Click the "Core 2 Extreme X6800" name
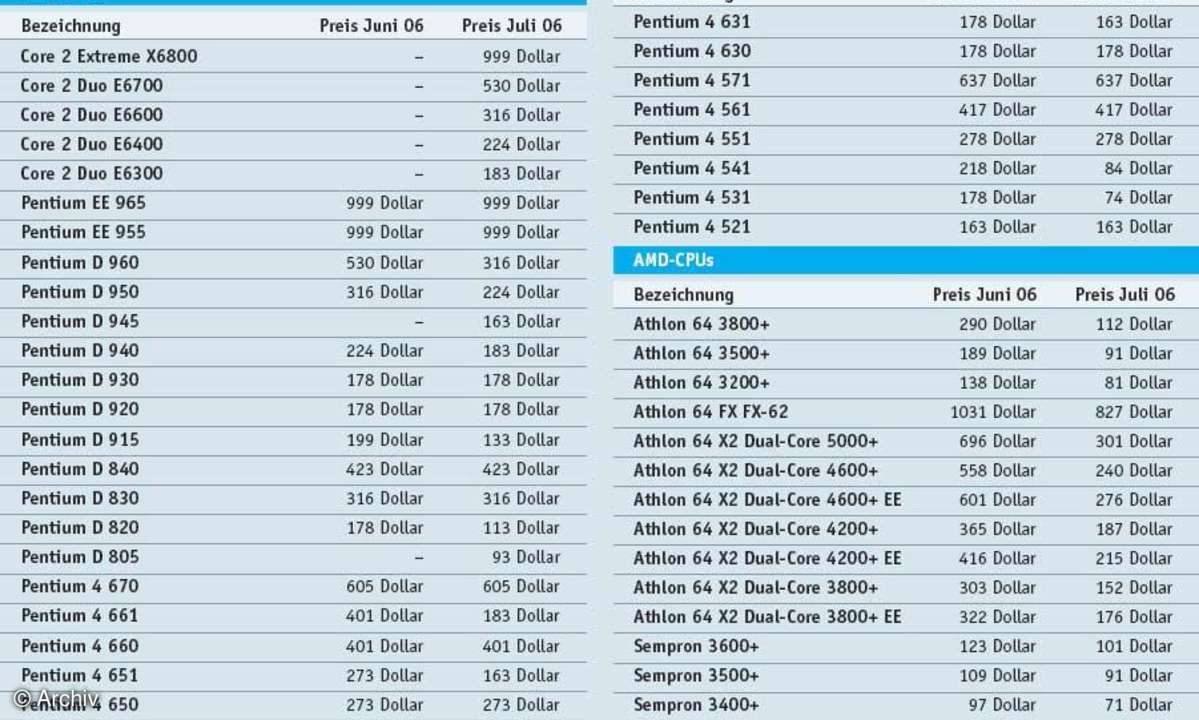The width and height of the screenshot is (1199, 720). tap(109, 56)
